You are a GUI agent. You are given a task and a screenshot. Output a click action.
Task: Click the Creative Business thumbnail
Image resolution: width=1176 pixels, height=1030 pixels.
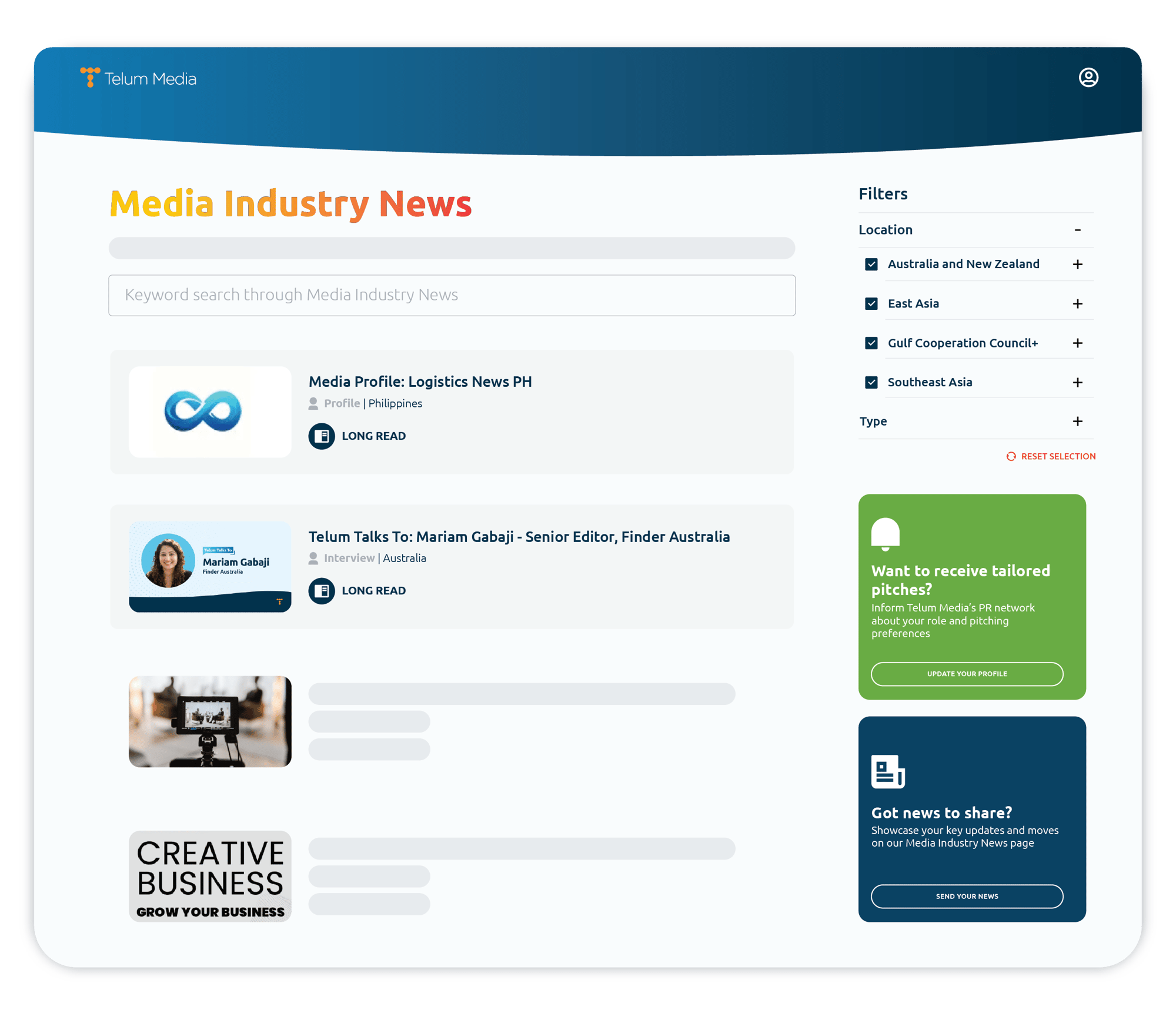click(210, 876)
